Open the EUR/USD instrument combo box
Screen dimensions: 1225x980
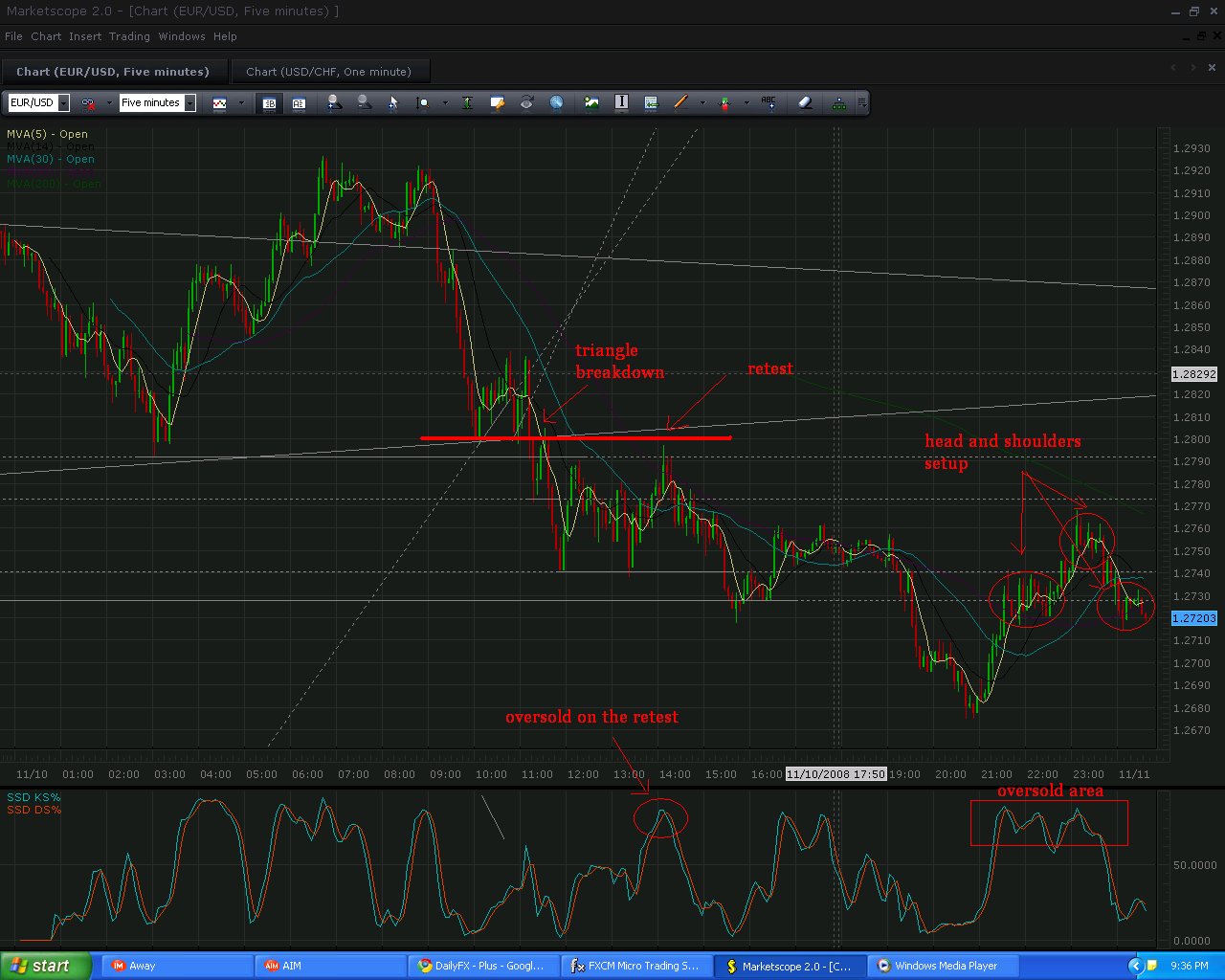coord(39,102)
